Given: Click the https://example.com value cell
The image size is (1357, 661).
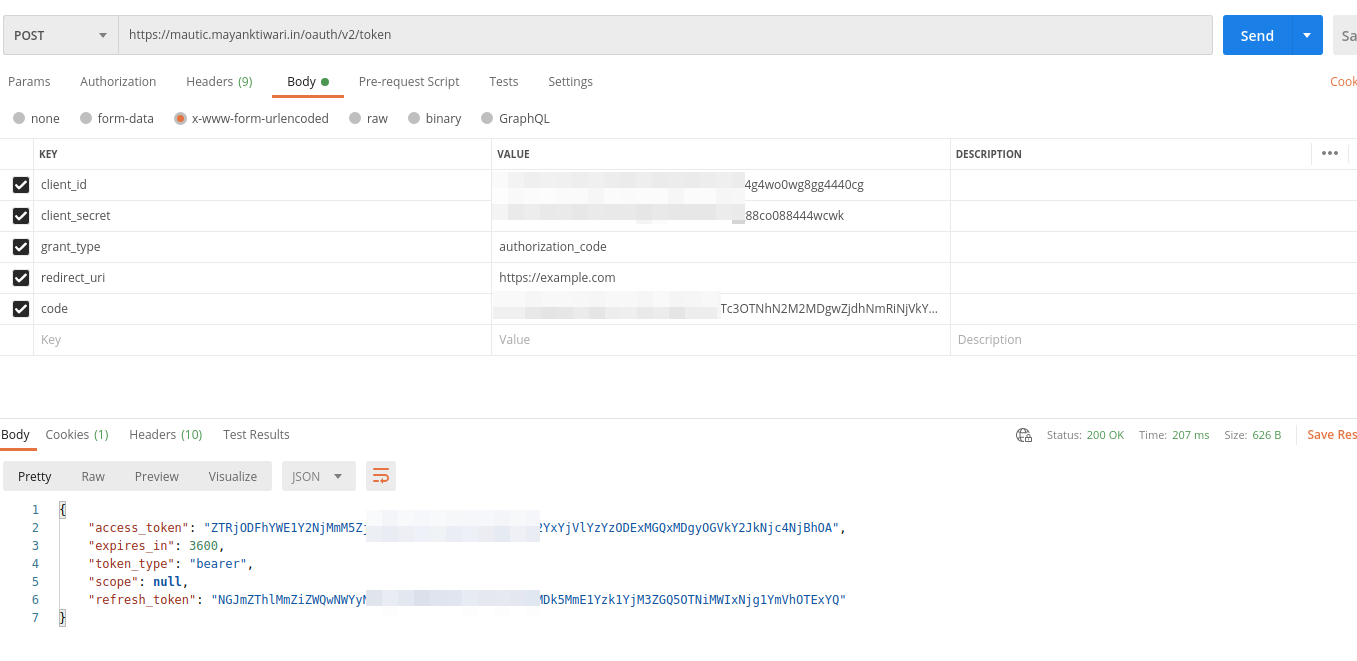Looking at the screenshot, I should (x=720, y=278).
